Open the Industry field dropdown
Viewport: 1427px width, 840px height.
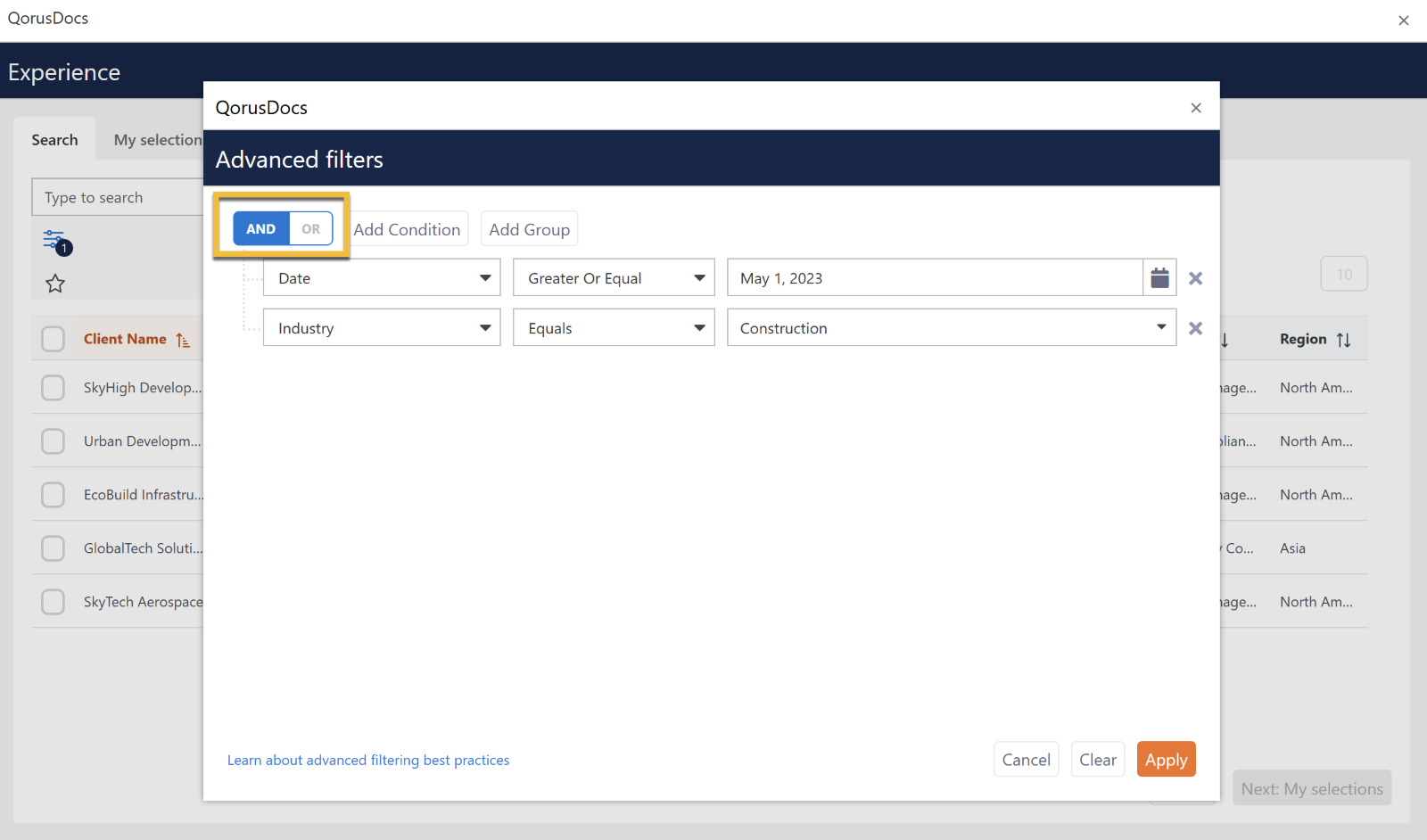pyautogui.click(x=382, y=327)
